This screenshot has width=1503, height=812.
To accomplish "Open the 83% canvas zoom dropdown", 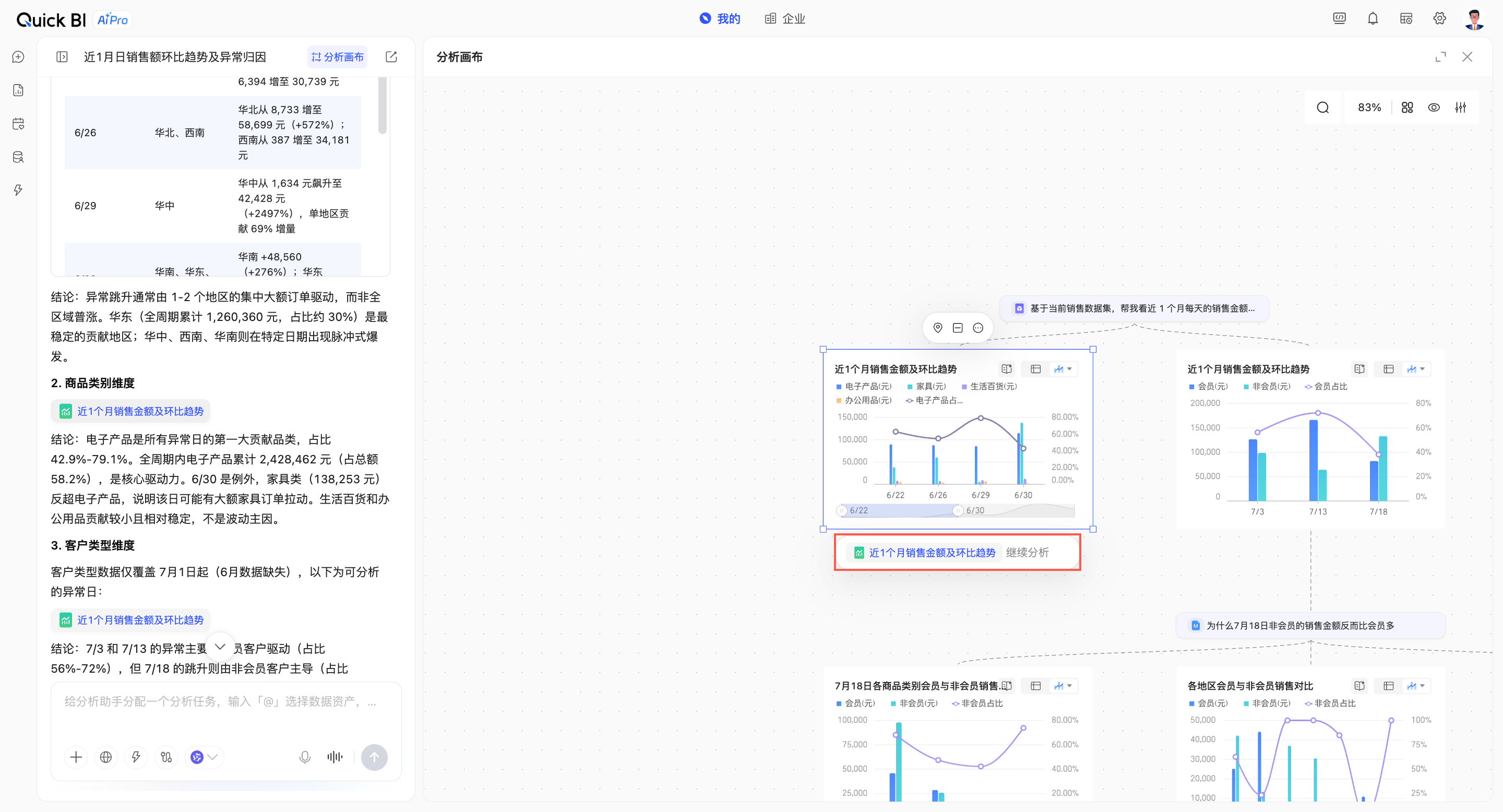I will coord(1369,108).
